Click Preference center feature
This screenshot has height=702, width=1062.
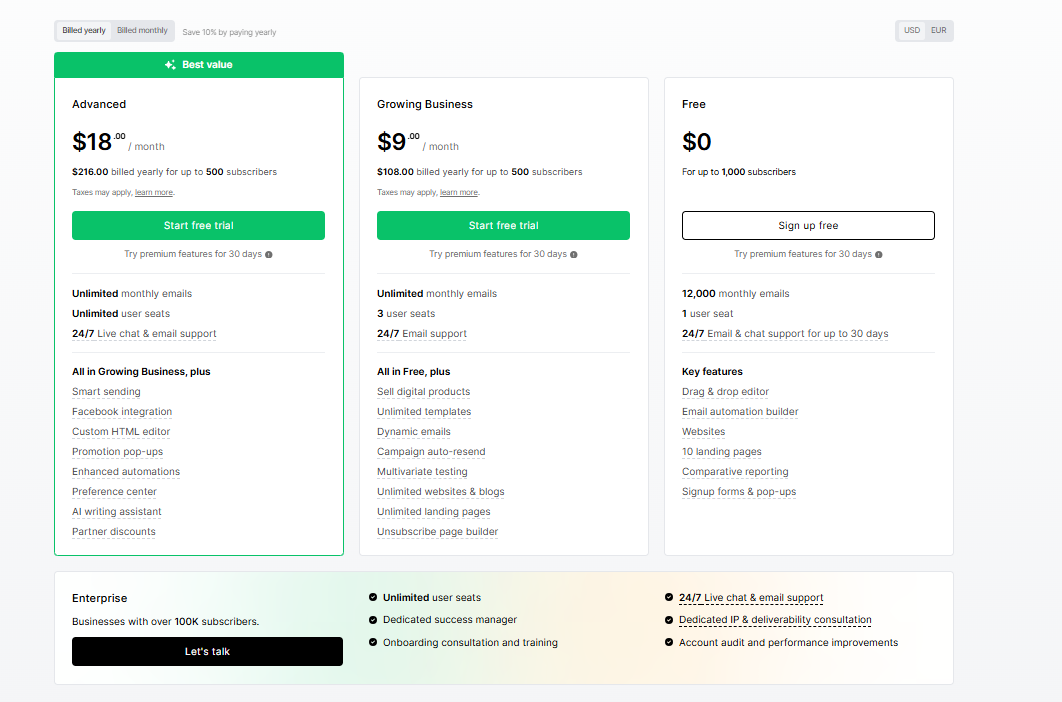pyautogui.click(x=114, y=492)
